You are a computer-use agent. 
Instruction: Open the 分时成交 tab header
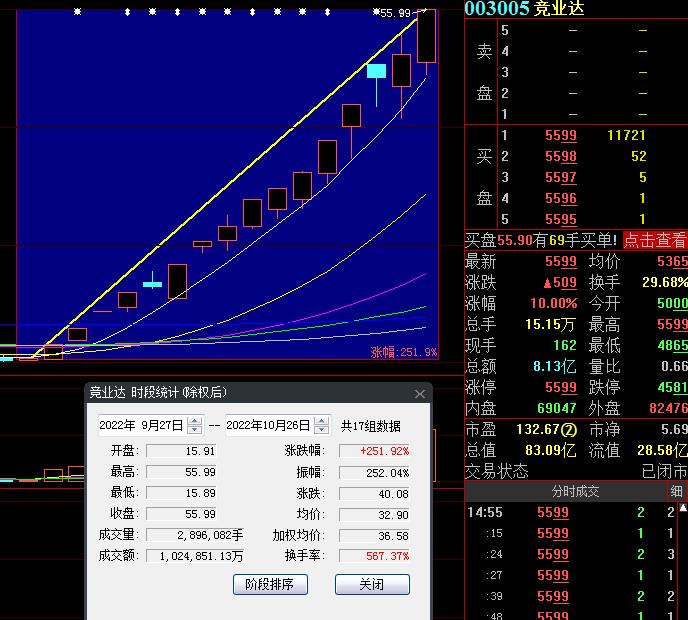tap(575, 492)
